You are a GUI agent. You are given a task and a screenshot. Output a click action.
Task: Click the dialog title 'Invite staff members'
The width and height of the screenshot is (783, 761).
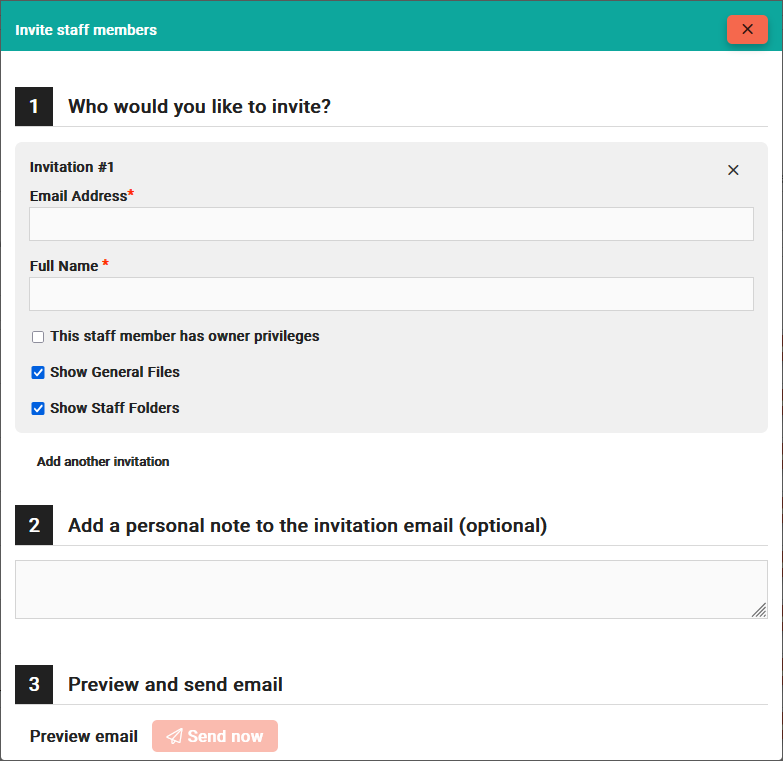coord(86,30)
